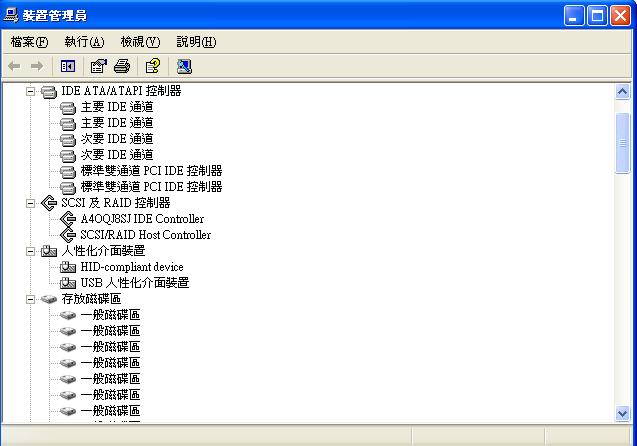637x446 pixels.
Task: Select the 人性化介面裝置 category icon
Action: coord(49,251)
